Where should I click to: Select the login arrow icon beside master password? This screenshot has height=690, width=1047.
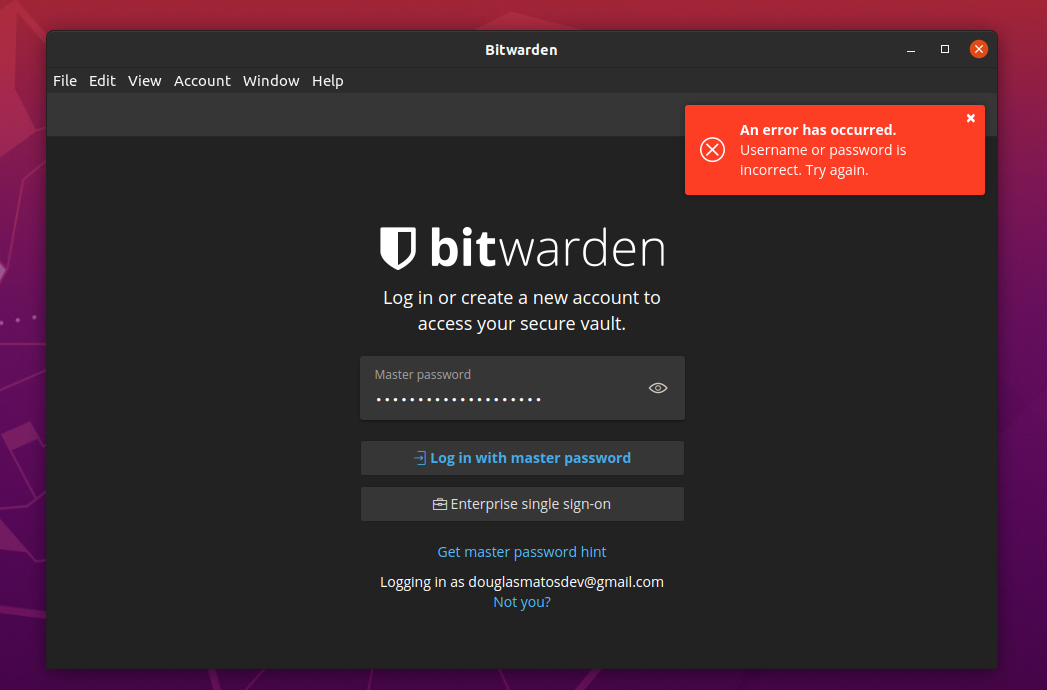coord(421,458)
